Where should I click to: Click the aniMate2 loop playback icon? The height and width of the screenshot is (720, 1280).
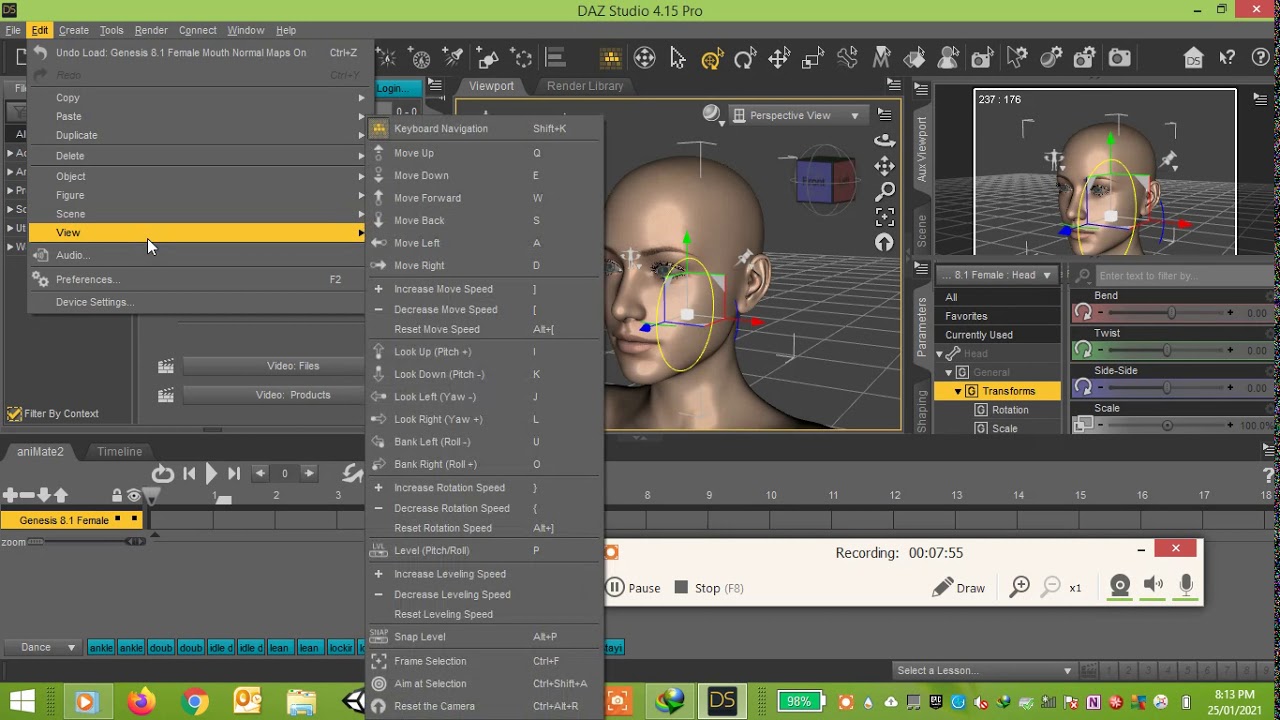[x=162, y=473]
